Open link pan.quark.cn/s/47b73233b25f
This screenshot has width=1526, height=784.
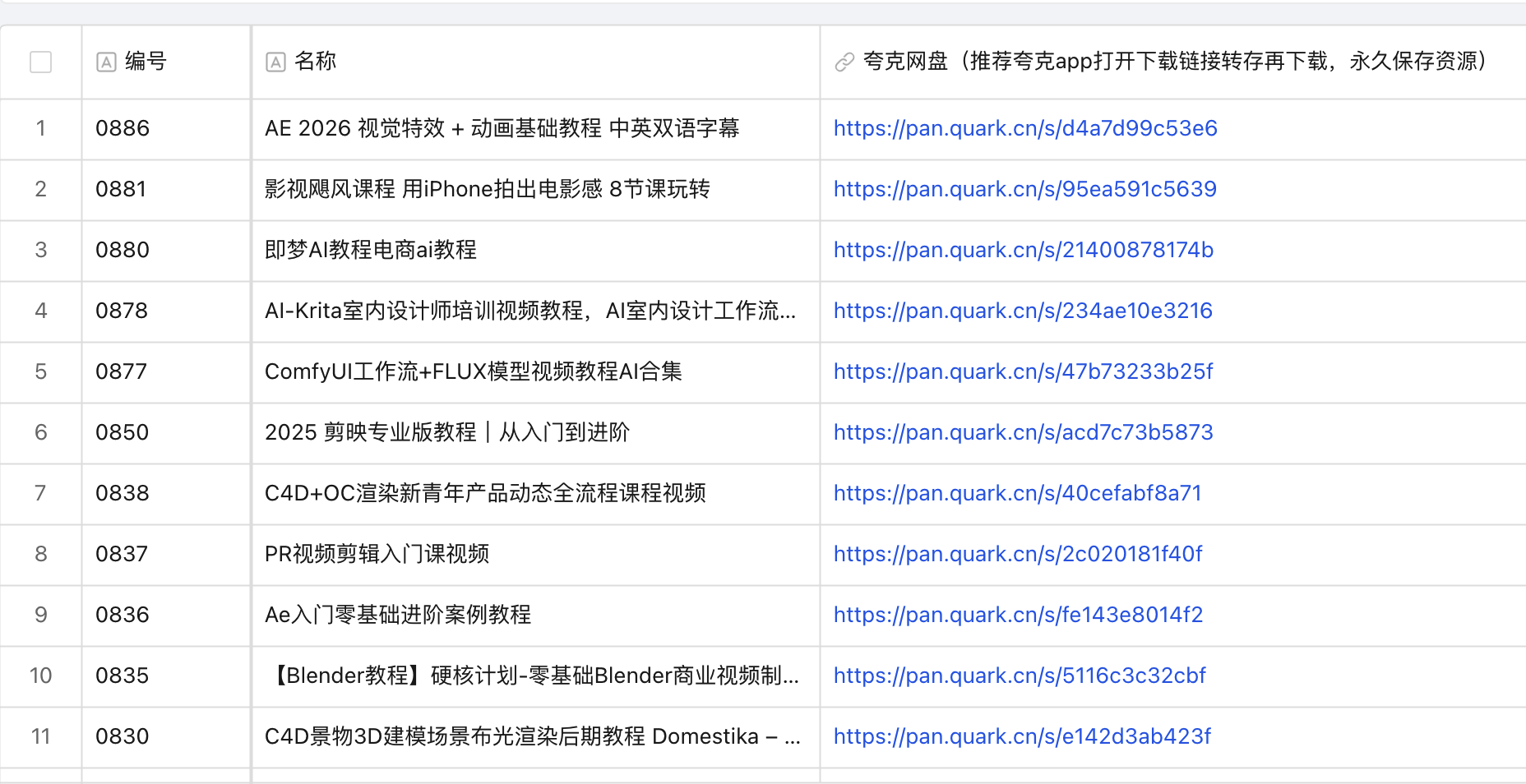pos(1023,371)
